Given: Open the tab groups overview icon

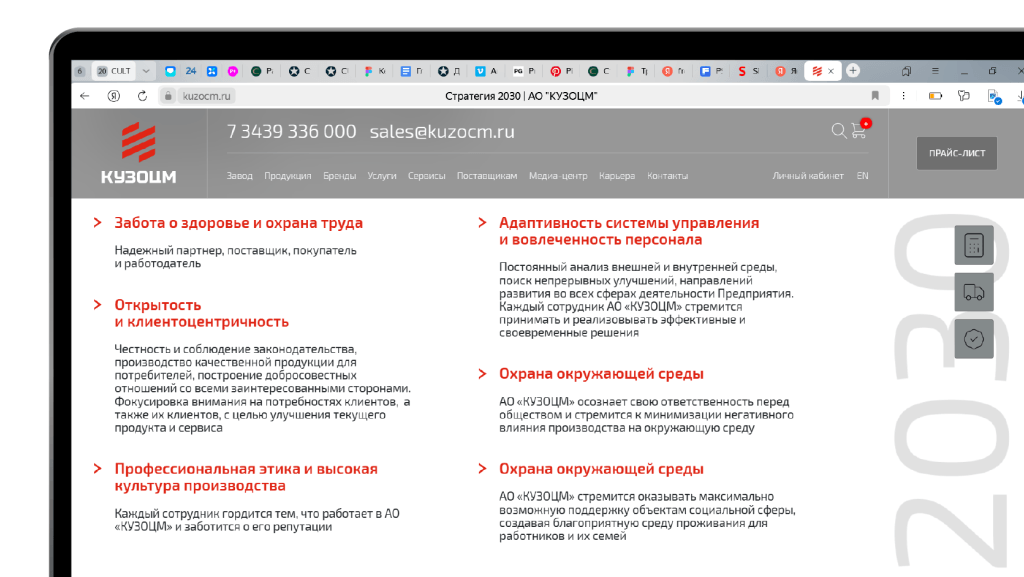Looking at the screenshot, I should pos(906,70).
